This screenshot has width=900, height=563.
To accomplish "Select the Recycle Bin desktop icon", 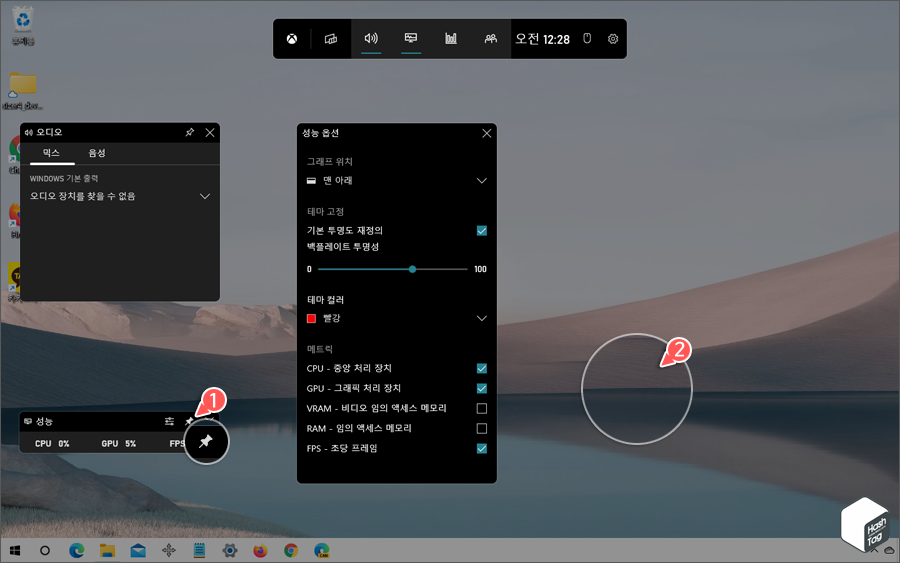I will click(x=23, y=26).
